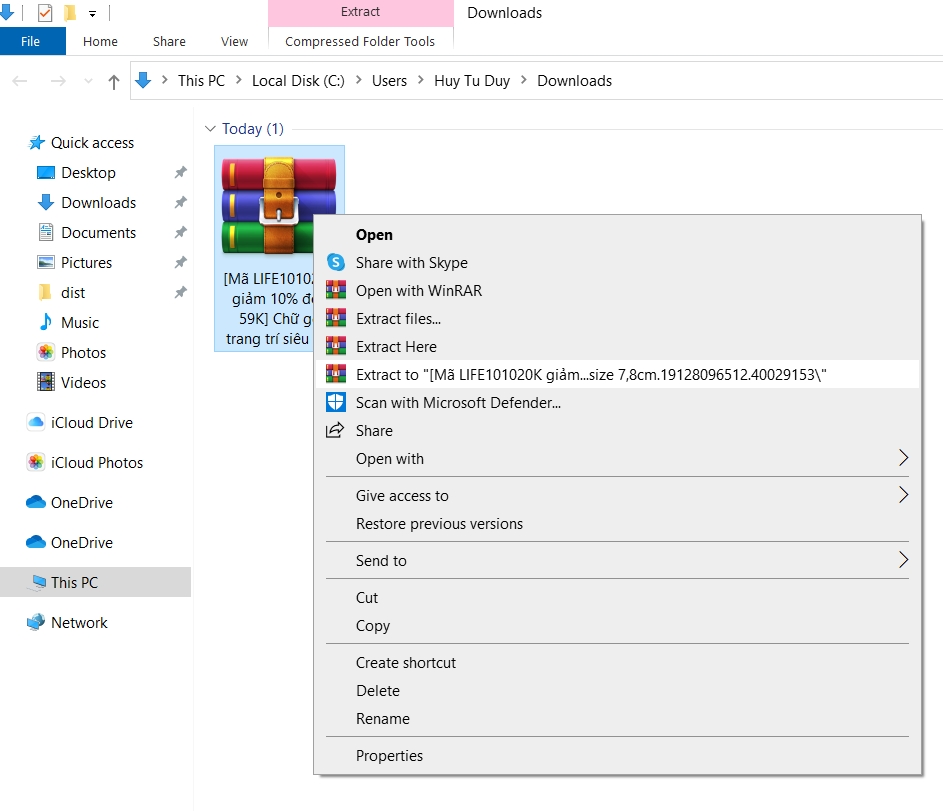This screenshot has width=943, height=811.
Task: Expand the Send to submenu
Action: [x=903, y=561]
